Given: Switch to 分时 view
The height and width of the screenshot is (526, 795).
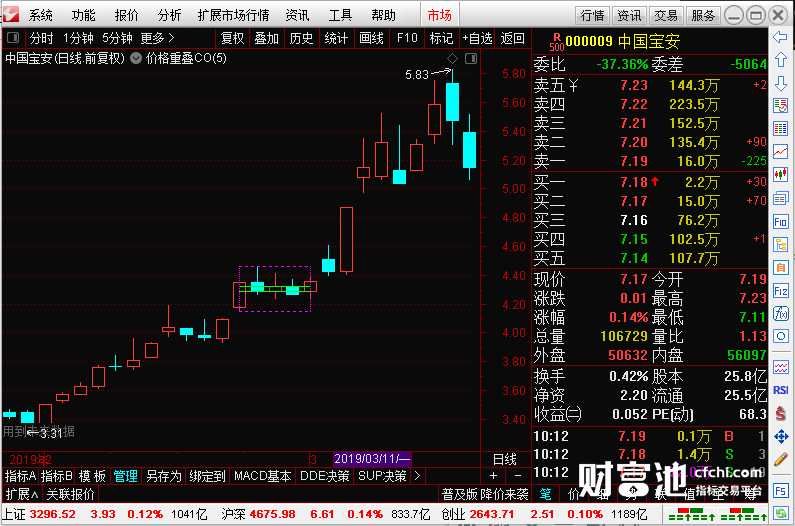Looking at the screenshot, I should pos(41,38).
